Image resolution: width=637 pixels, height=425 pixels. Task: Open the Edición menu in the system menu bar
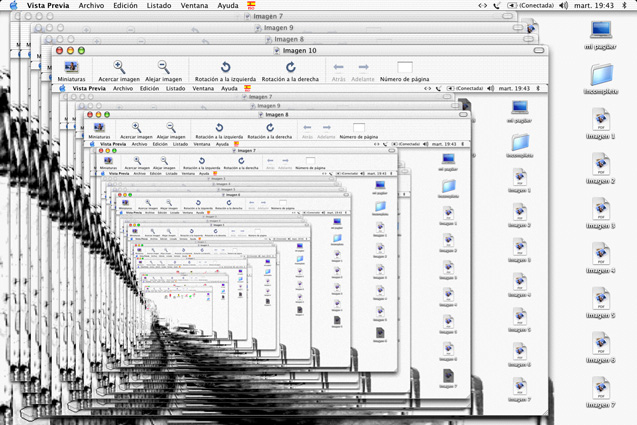(x=125, y=5)
